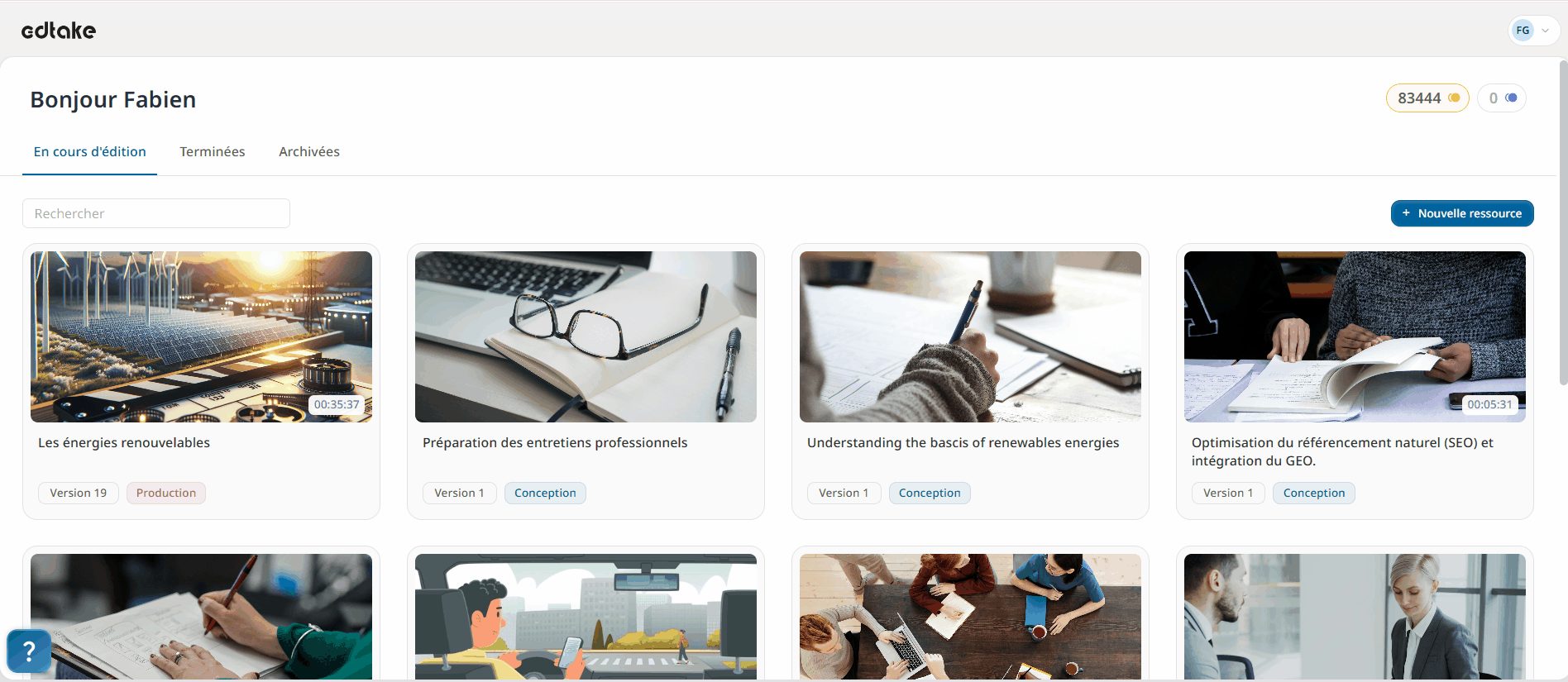This screenshot has height=682, width=1568.
Task: Click the page vertical scrollbar
Action: tap(1562, 223)
